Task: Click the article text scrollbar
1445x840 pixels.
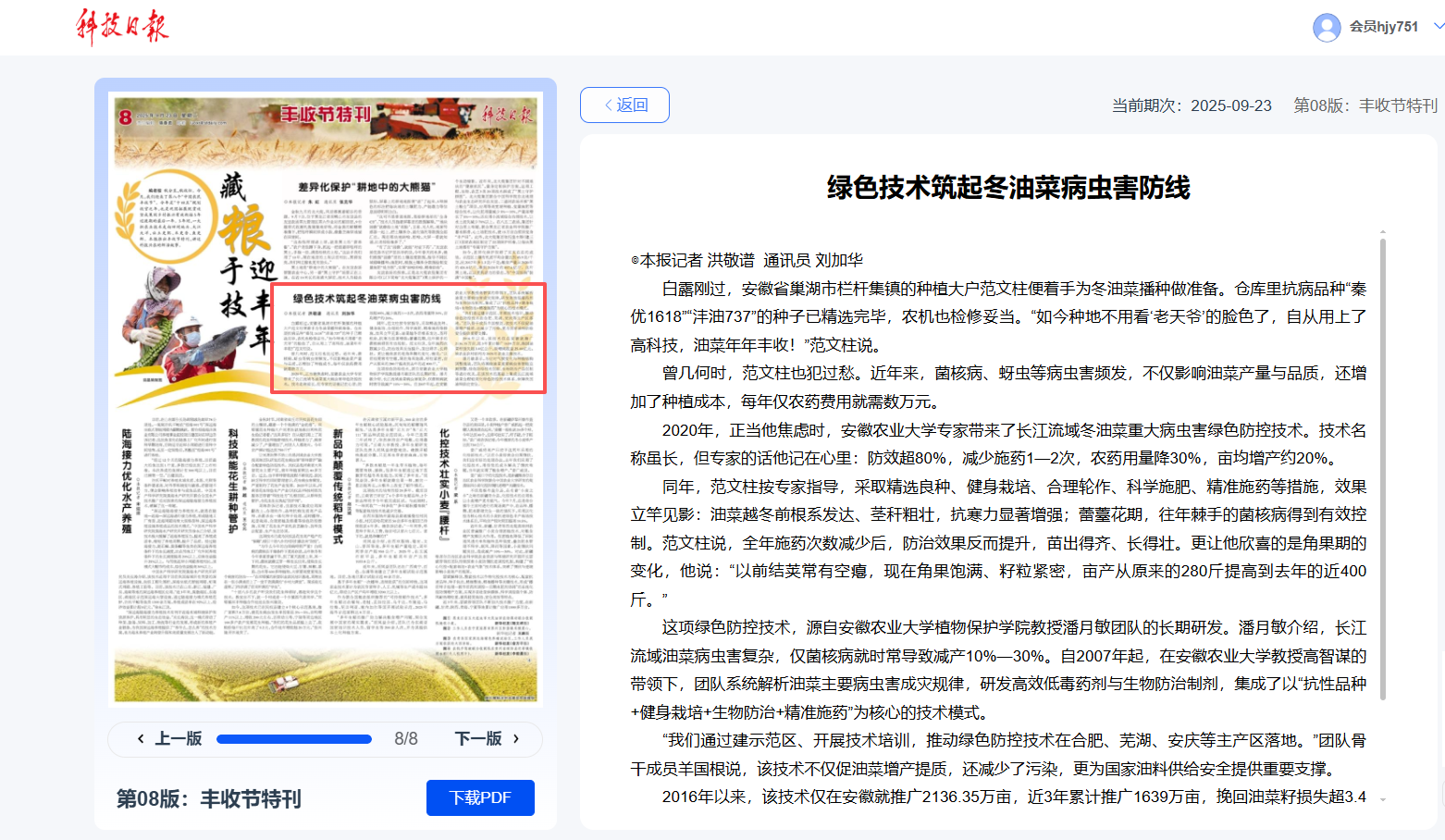Action: (x=1382, y=463)
